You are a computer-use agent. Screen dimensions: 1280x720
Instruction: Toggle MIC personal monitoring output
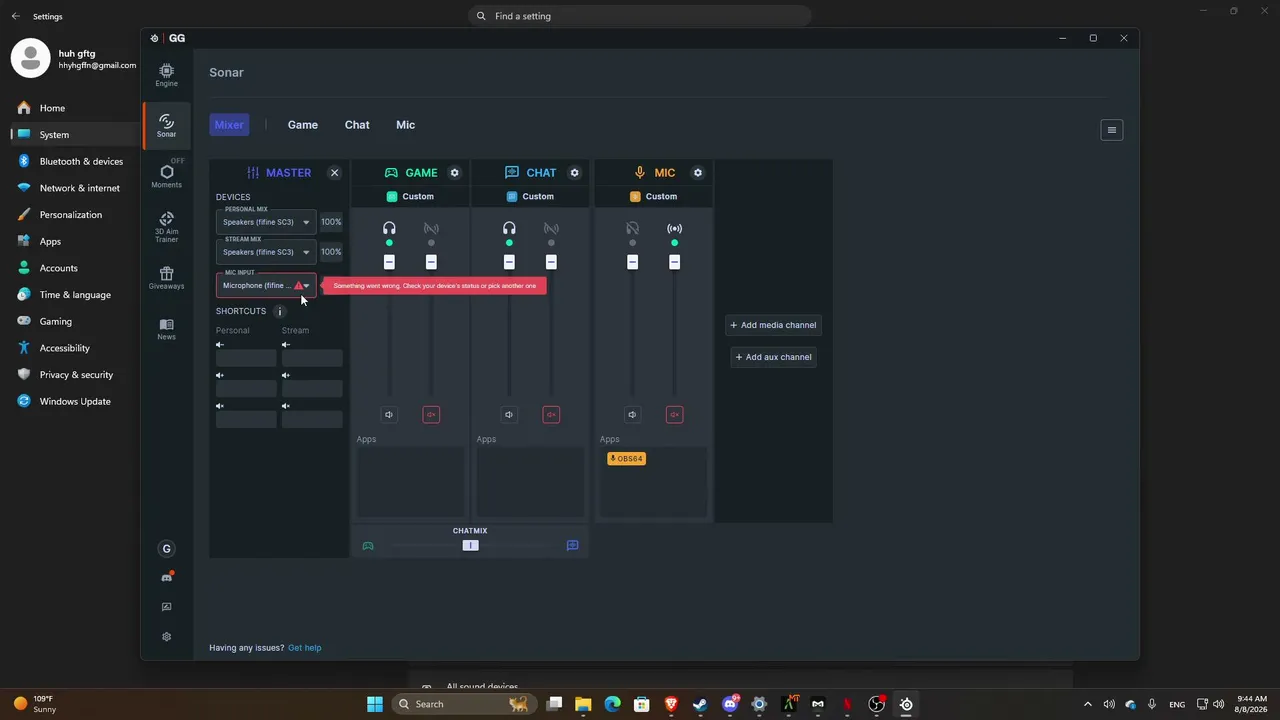[x=632, y=229]
